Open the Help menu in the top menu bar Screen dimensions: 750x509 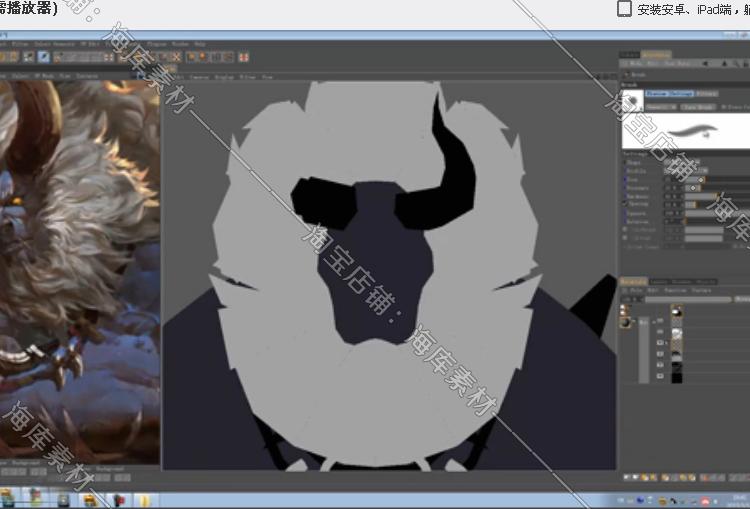click(199, 44)
